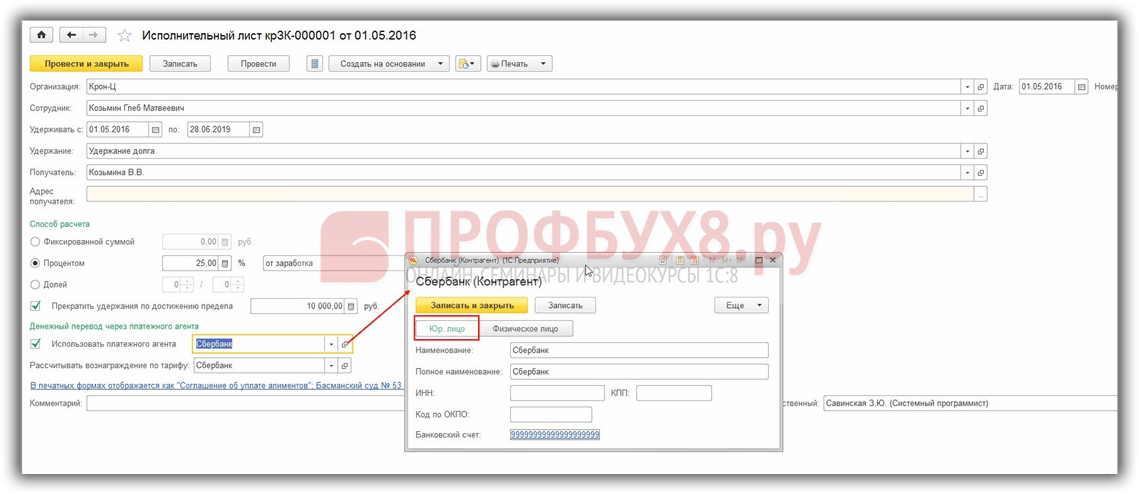Open the Соглашение об уплате алиментов link
Viewport: 1139px width, 494px height.
216,385
